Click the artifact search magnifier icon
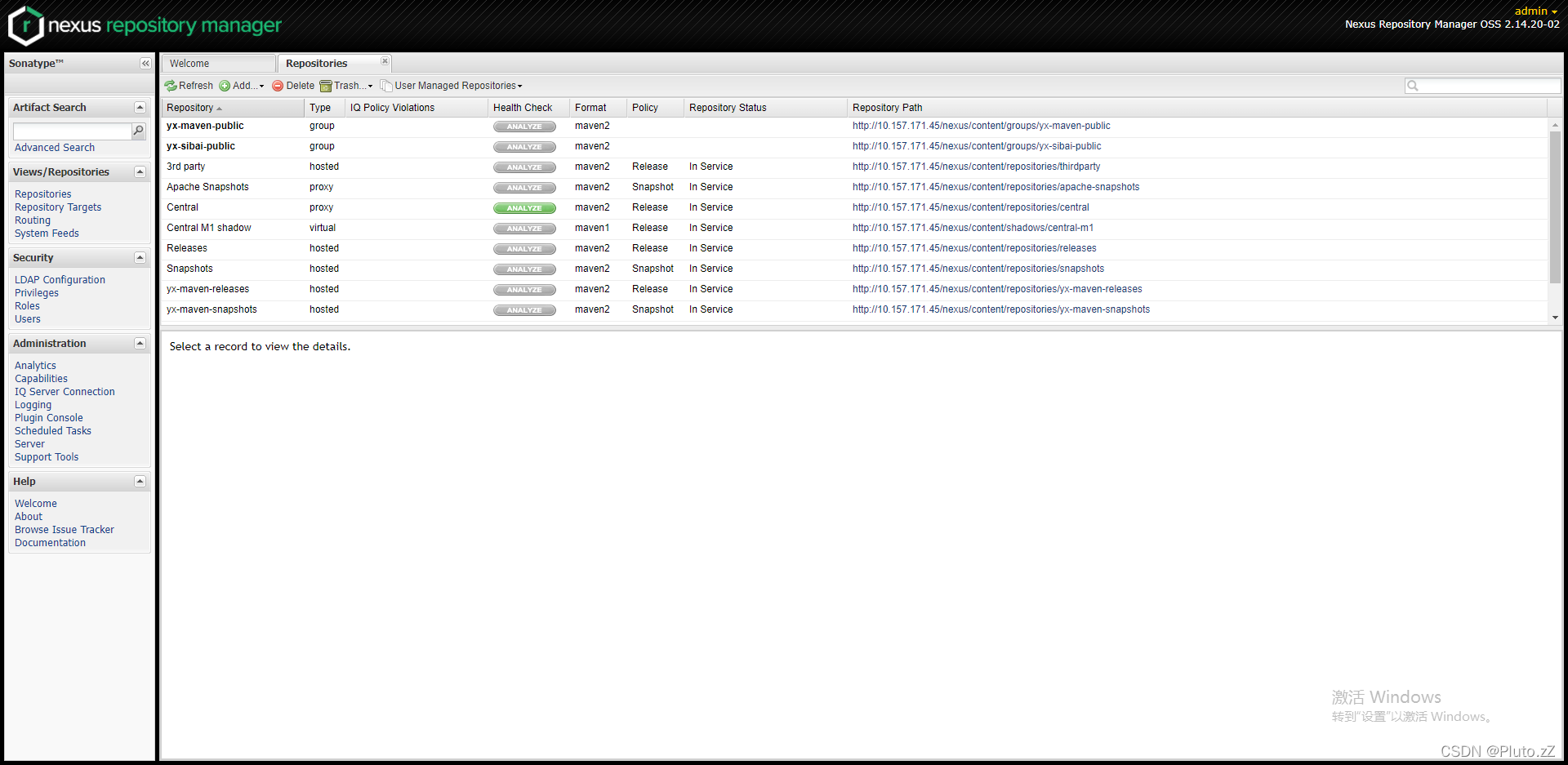The height and width of the screenshot is (765, 1568). (139, 131)
